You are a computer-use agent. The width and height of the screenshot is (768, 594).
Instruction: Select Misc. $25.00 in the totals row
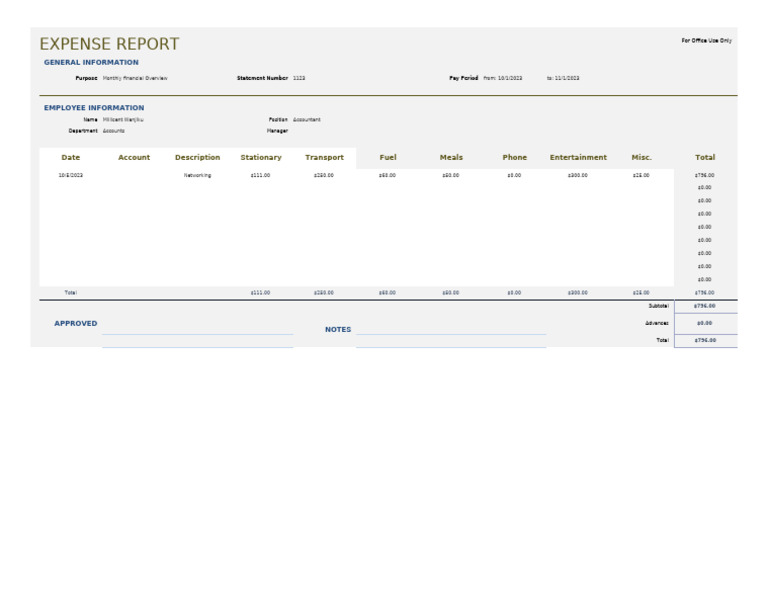pos(641,292)
